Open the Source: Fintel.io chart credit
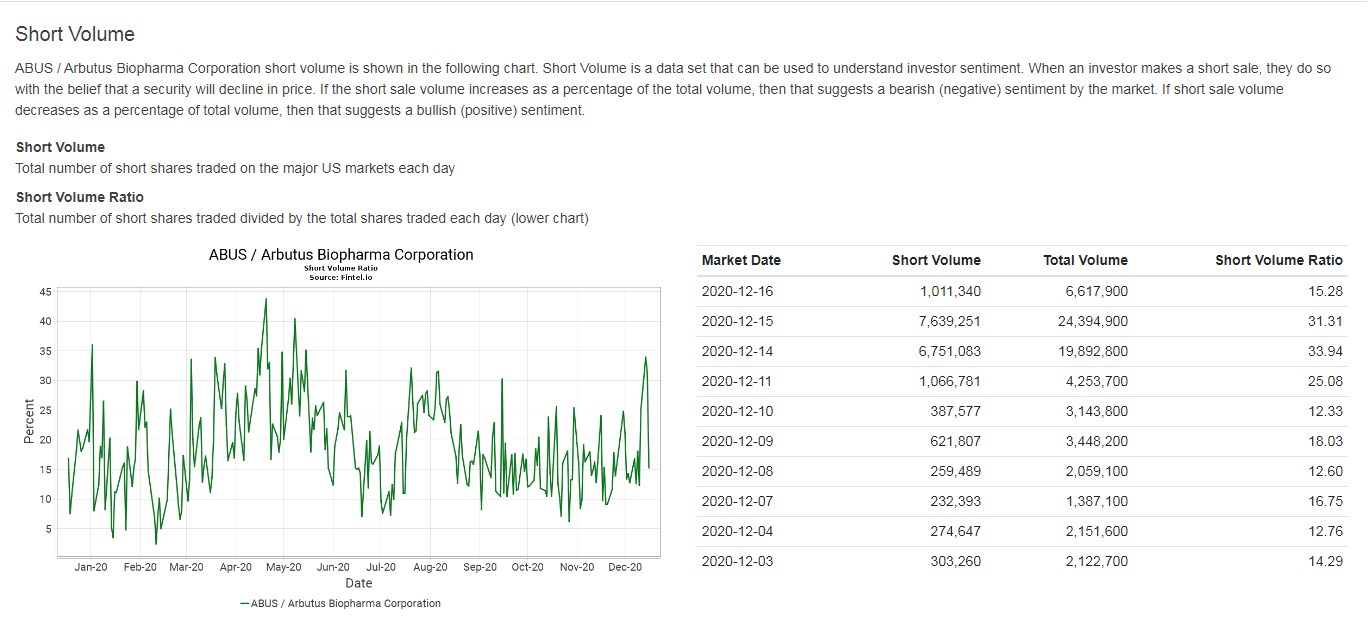The height and width of the screenshot is (631, 1368). [x=341, y=277]
